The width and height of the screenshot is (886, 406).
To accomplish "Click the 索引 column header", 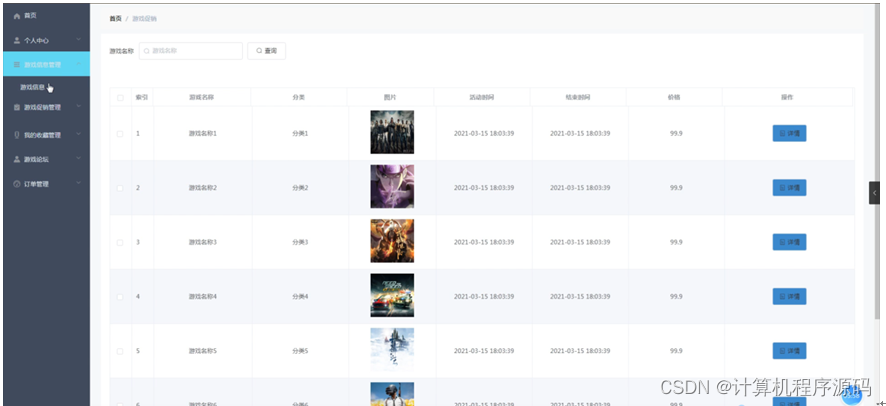I will [142, 97].
